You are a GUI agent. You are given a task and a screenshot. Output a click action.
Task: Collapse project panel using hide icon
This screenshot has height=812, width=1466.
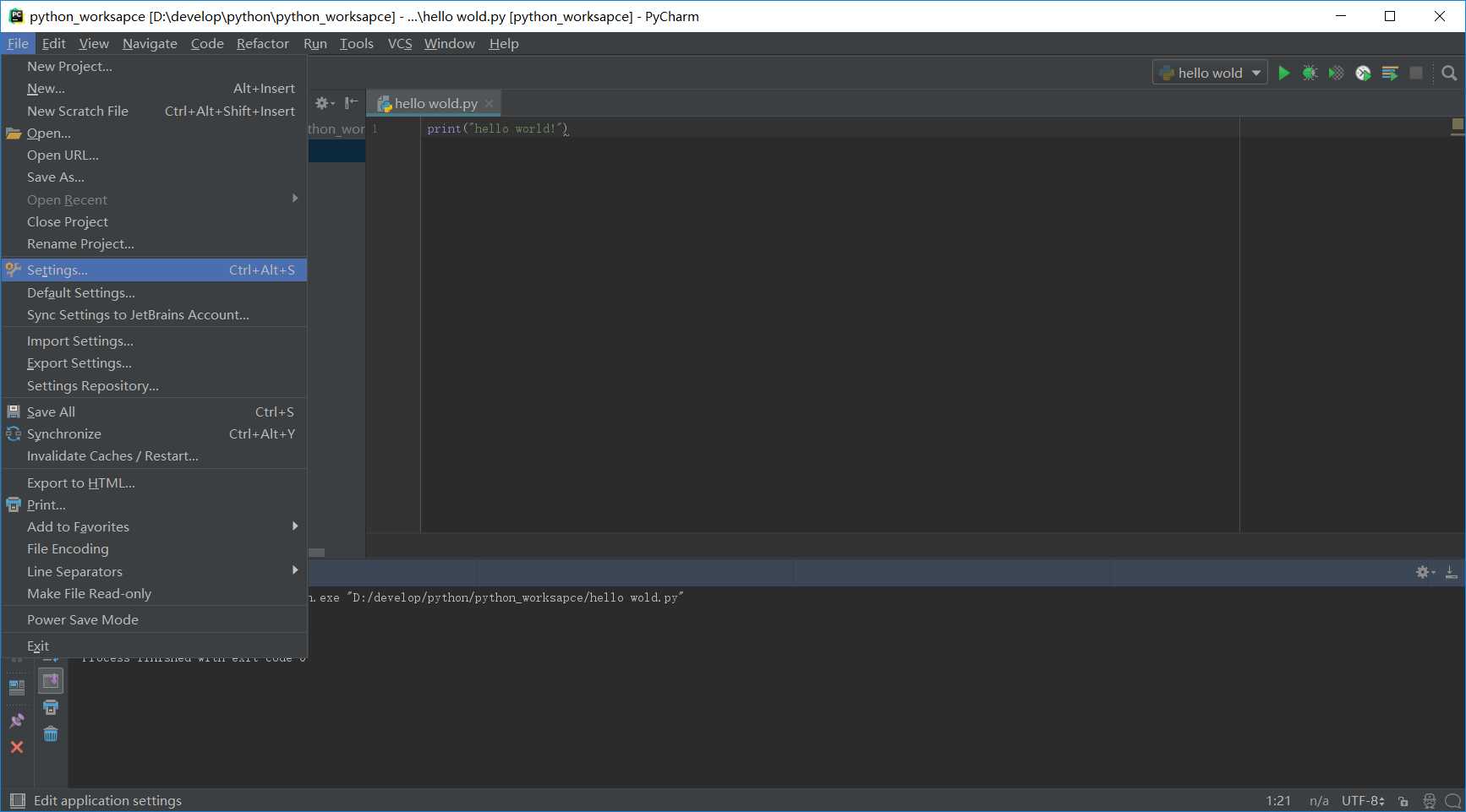(351, 103)
